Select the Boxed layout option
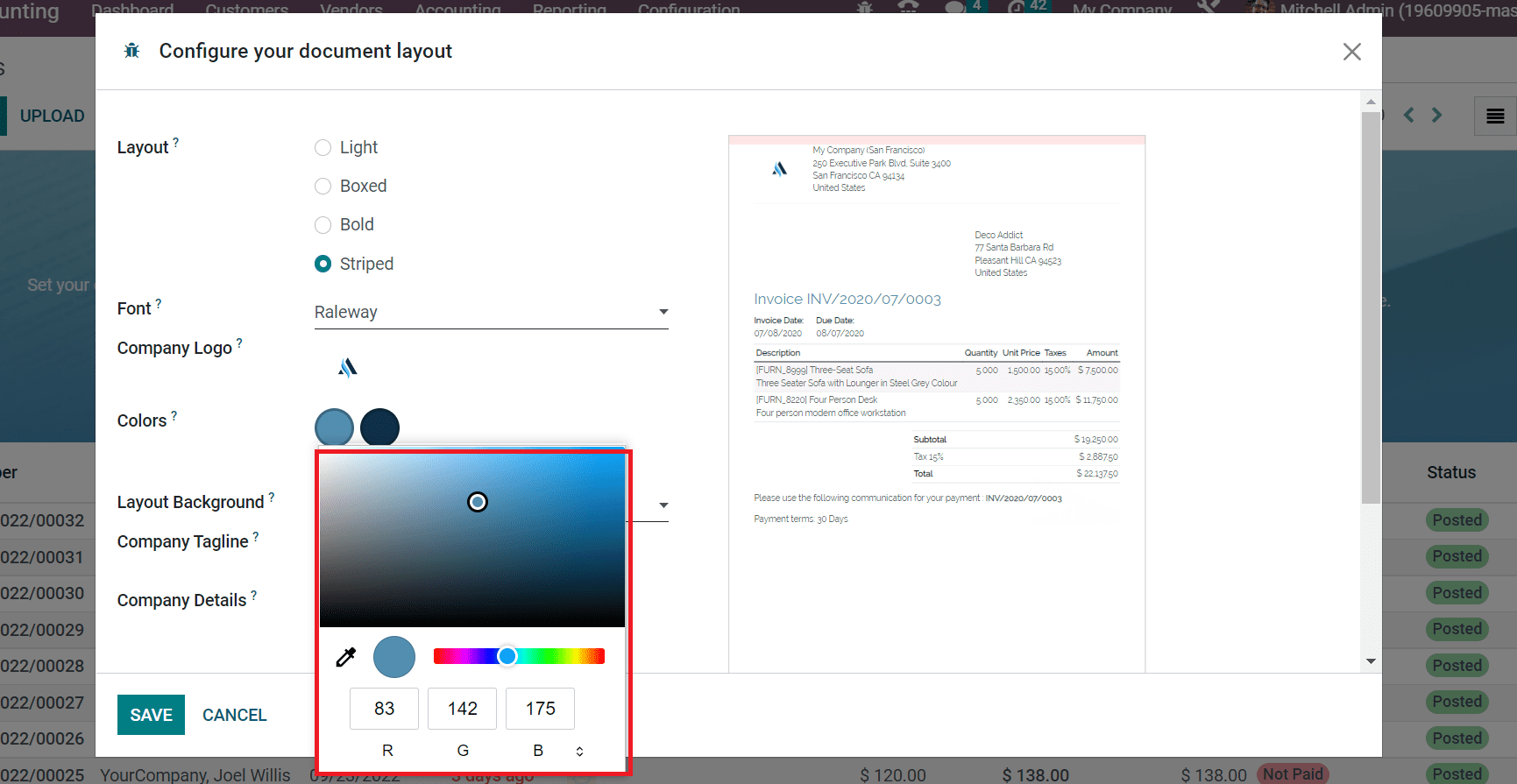 pos(323,186)
